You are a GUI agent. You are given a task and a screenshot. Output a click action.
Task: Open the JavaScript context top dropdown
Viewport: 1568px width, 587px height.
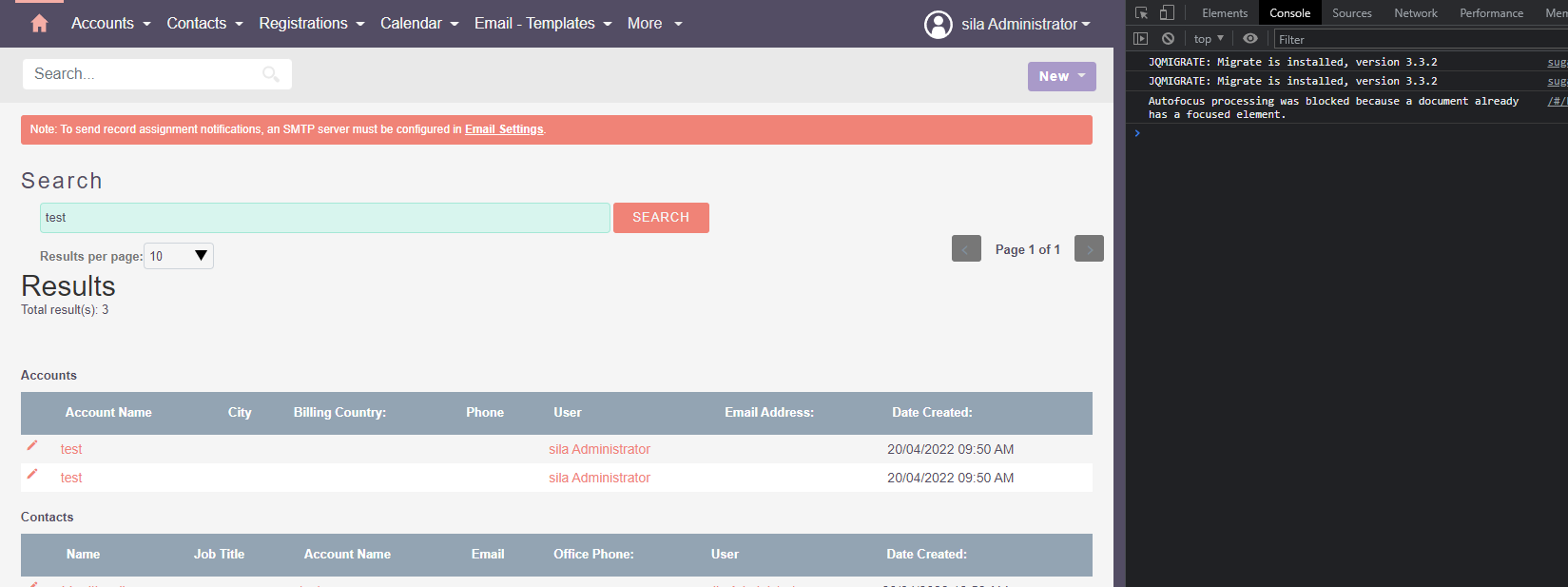(1209, 39)
